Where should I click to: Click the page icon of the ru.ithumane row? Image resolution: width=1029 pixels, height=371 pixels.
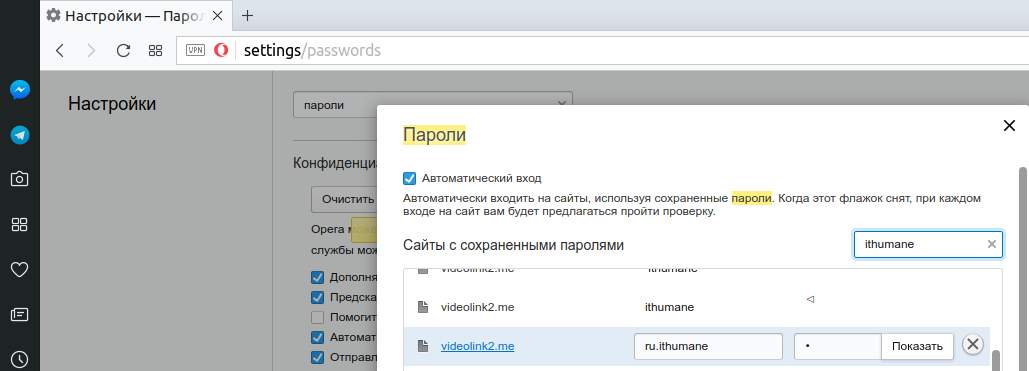[423, 345]
